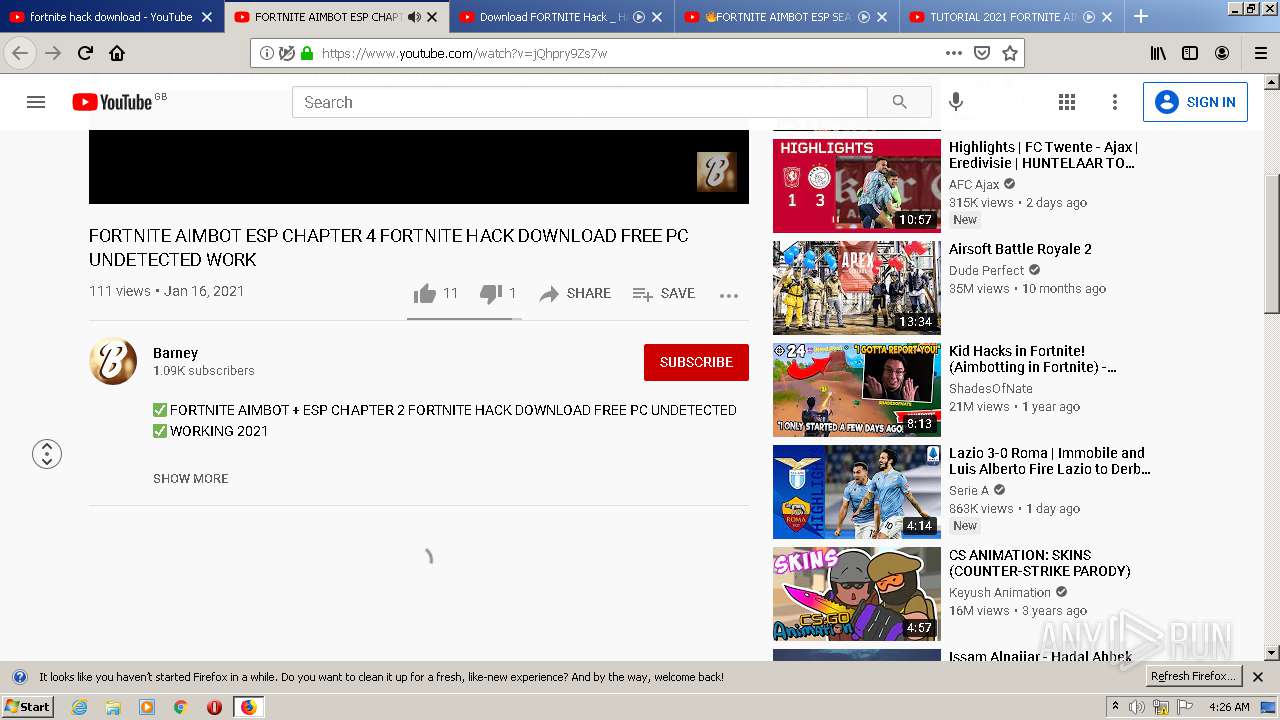
Task: Open the Barney channel name link
Action: [176, 353]
